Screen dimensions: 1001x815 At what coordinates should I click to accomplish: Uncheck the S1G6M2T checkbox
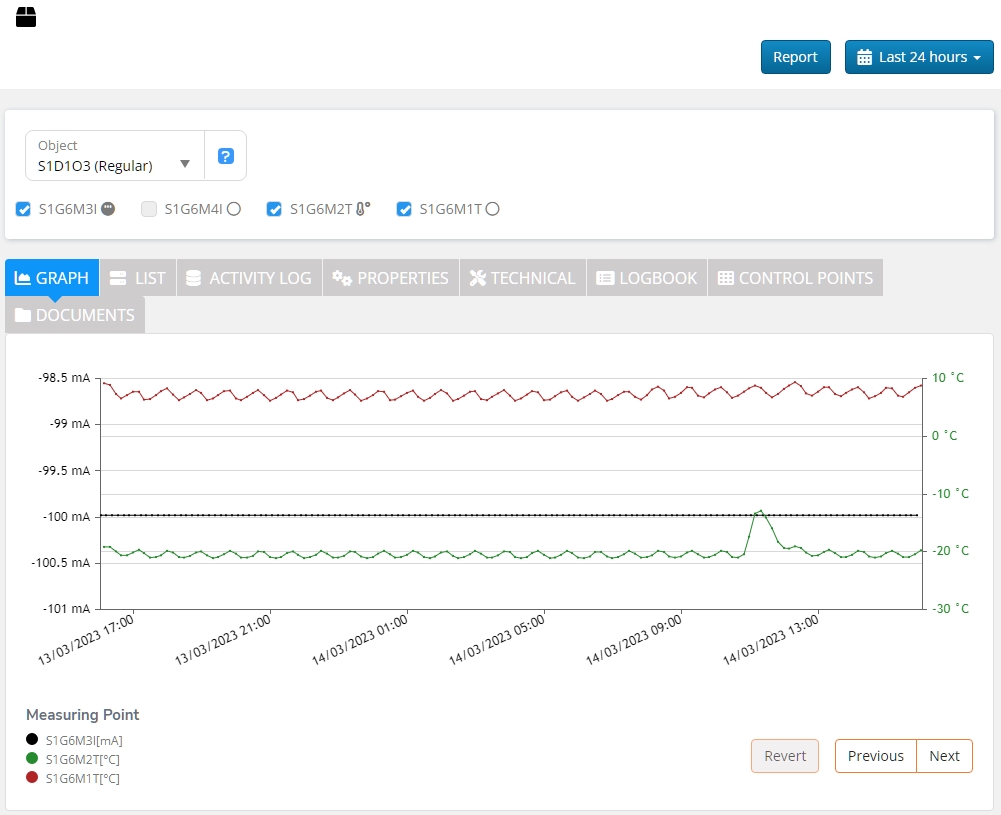click(x=274, y=209)
